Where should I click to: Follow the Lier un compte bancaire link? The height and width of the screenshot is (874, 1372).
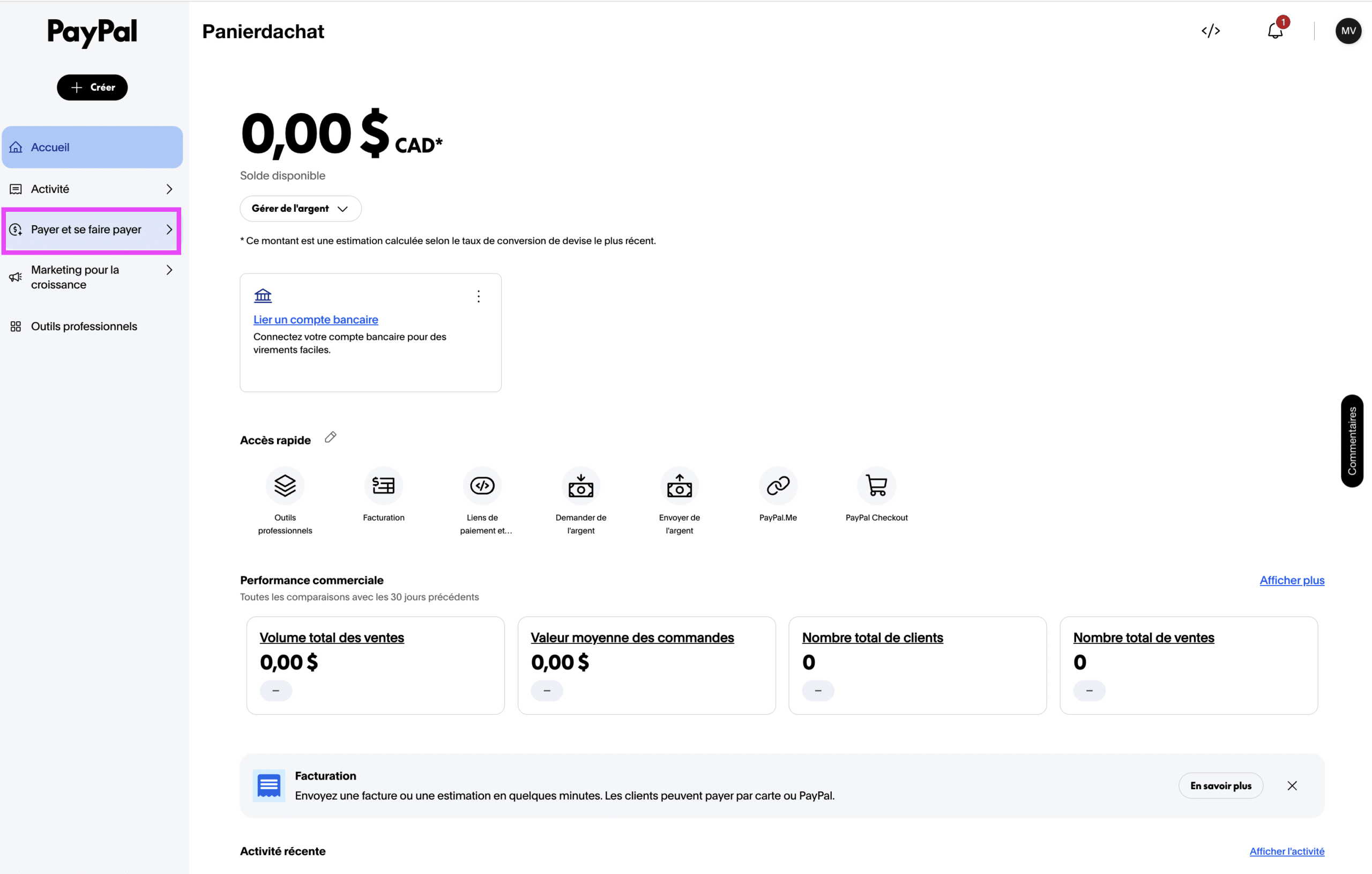[316, 320]
